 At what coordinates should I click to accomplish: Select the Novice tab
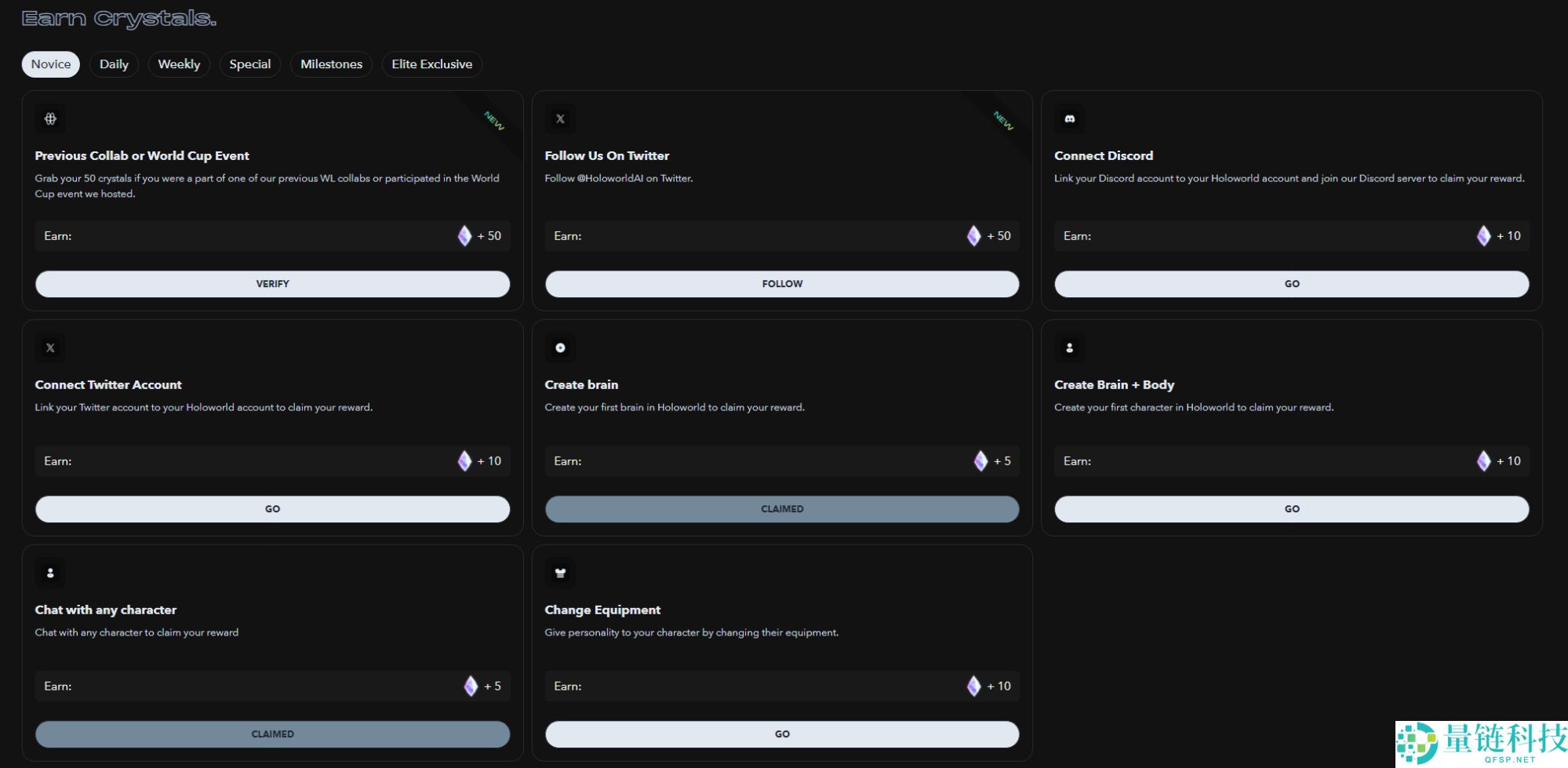(x=51, y=64)
